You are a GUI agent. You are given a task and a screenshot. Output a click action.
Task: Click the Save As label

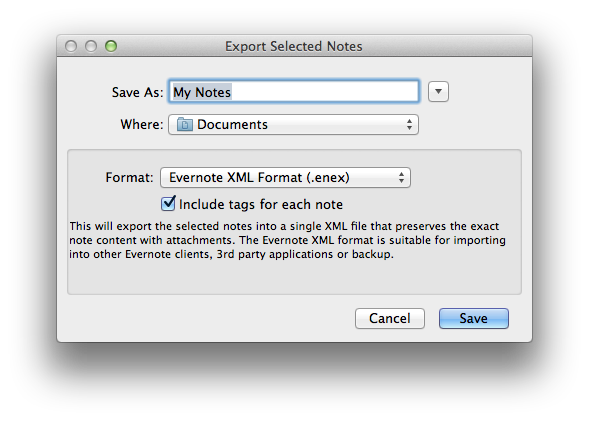(137, 92)
